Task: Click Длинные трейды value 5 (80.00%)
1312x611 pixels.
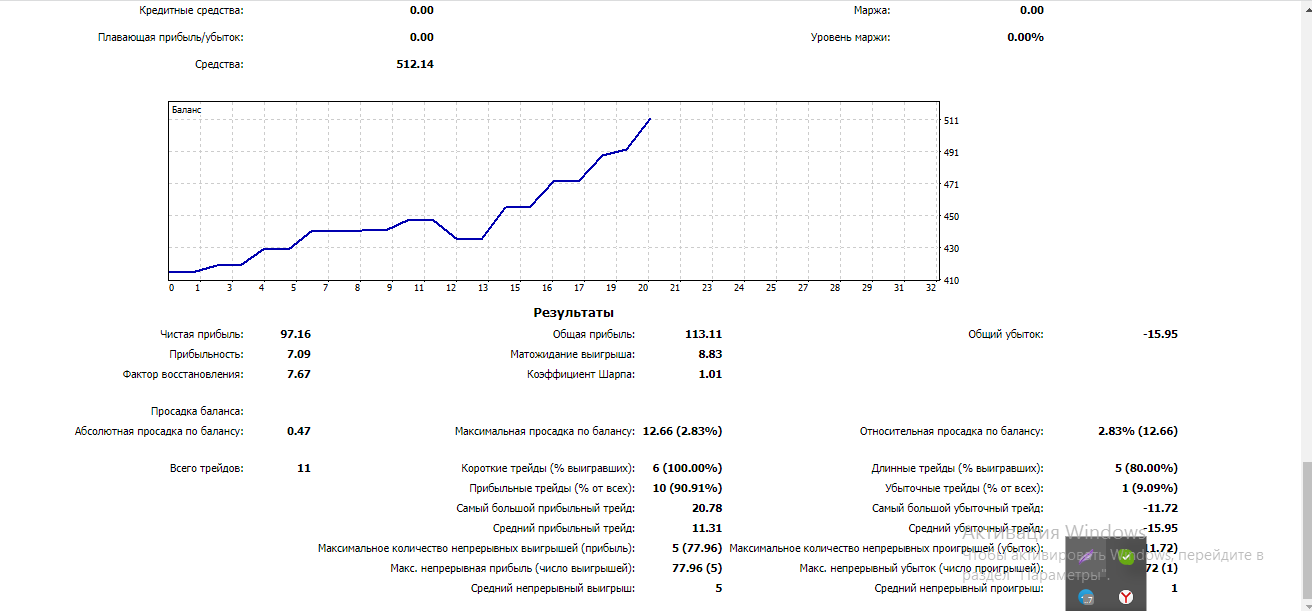Action: tap(1146, 468)
